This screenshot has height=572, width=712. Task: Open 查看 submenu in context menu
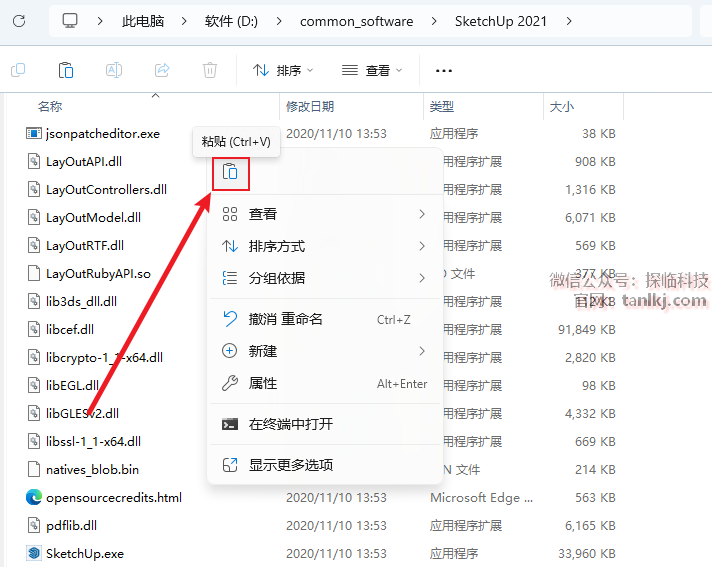coord(324,214)
